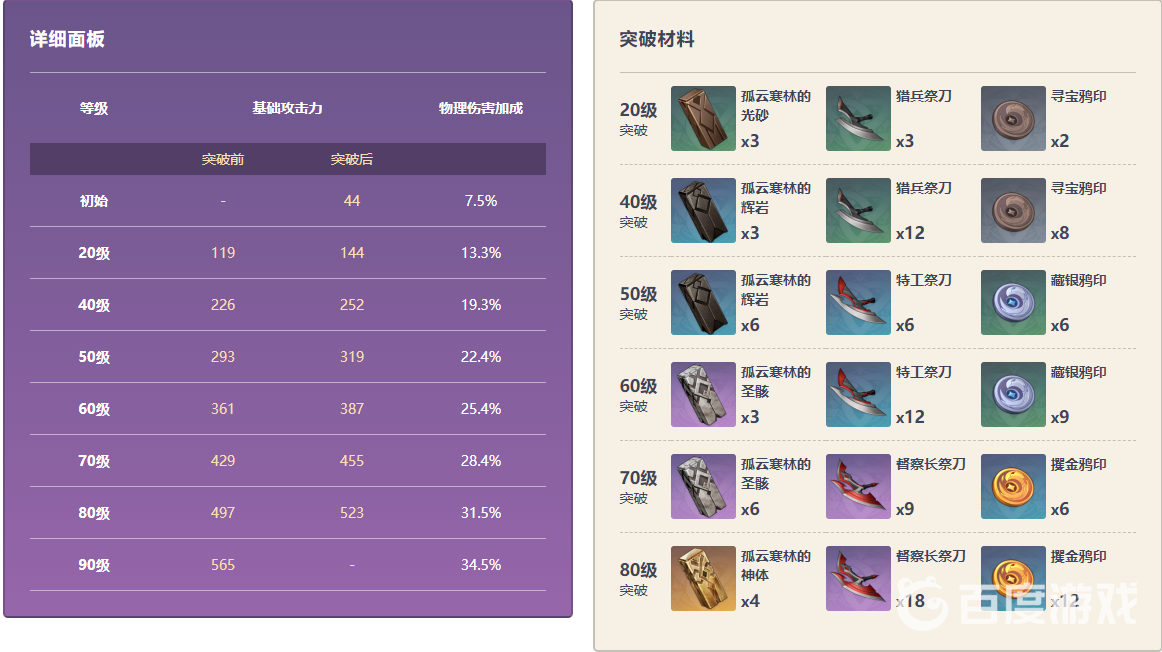1162x652 pixels.
Task: Click the 突破材料 section heading
Action: pyautogui.click(x=656, y=40)
